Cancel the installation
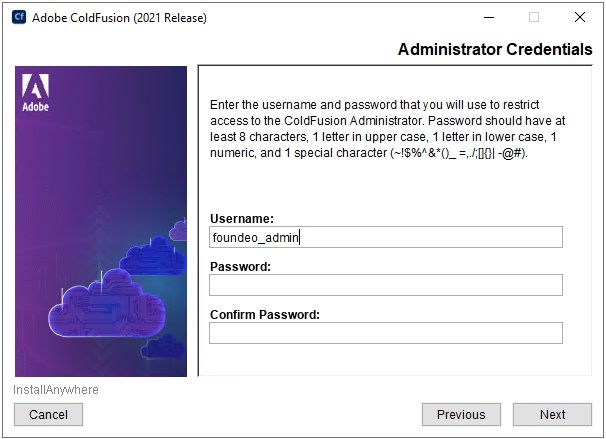 tap(48, 415)
